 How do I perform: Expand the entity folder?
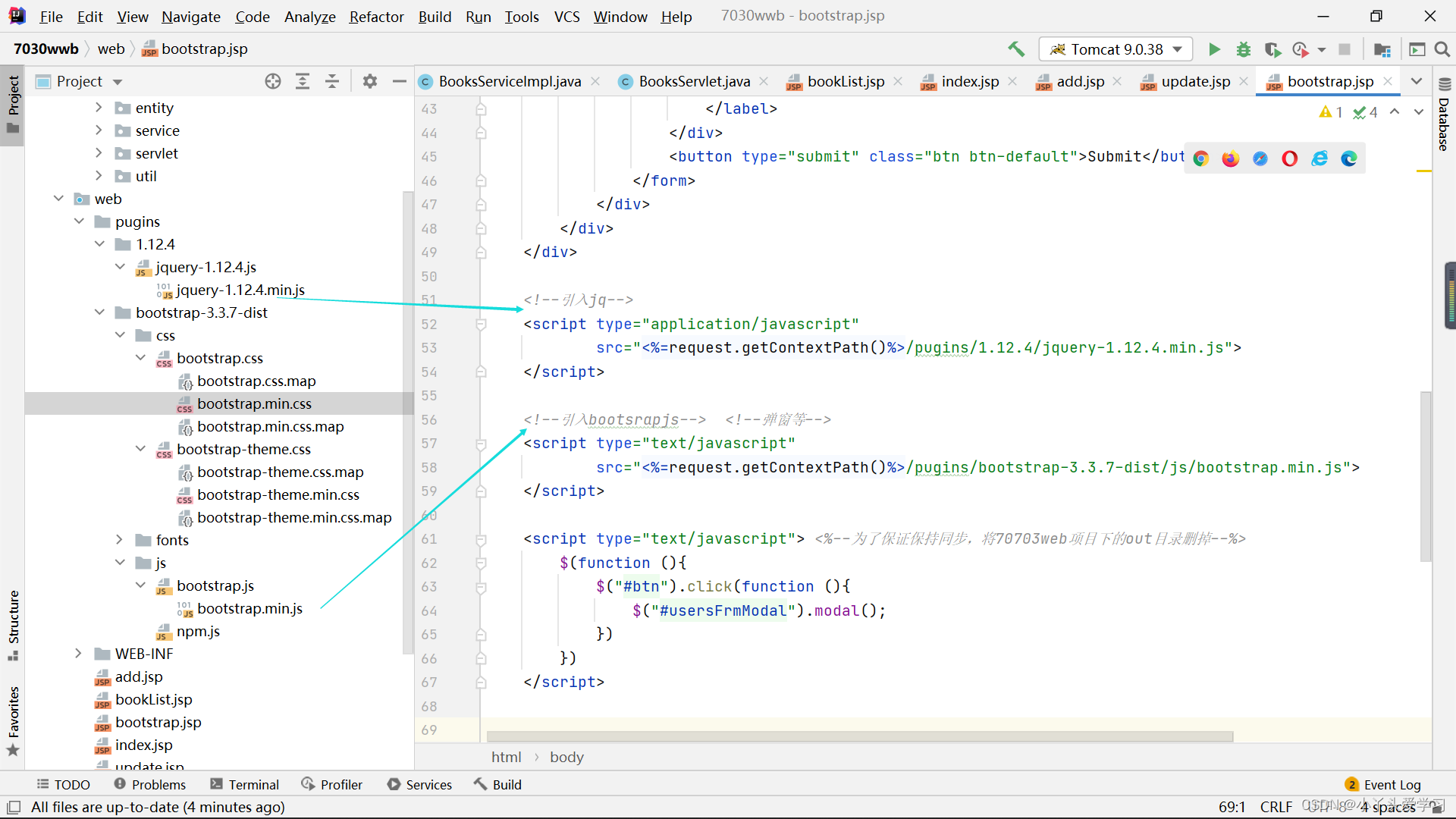99,108
